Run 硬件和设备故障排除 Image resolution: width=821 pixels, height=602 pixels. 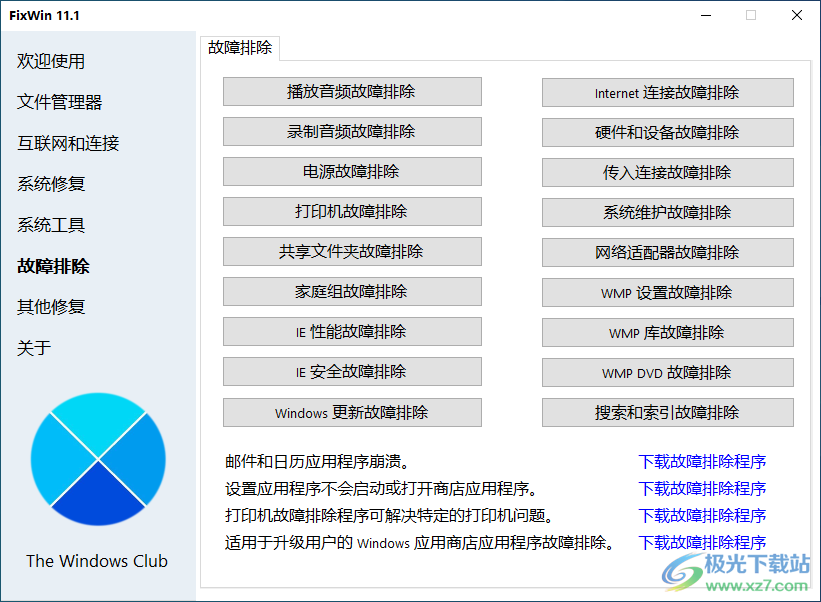click(x=667, y=132)
